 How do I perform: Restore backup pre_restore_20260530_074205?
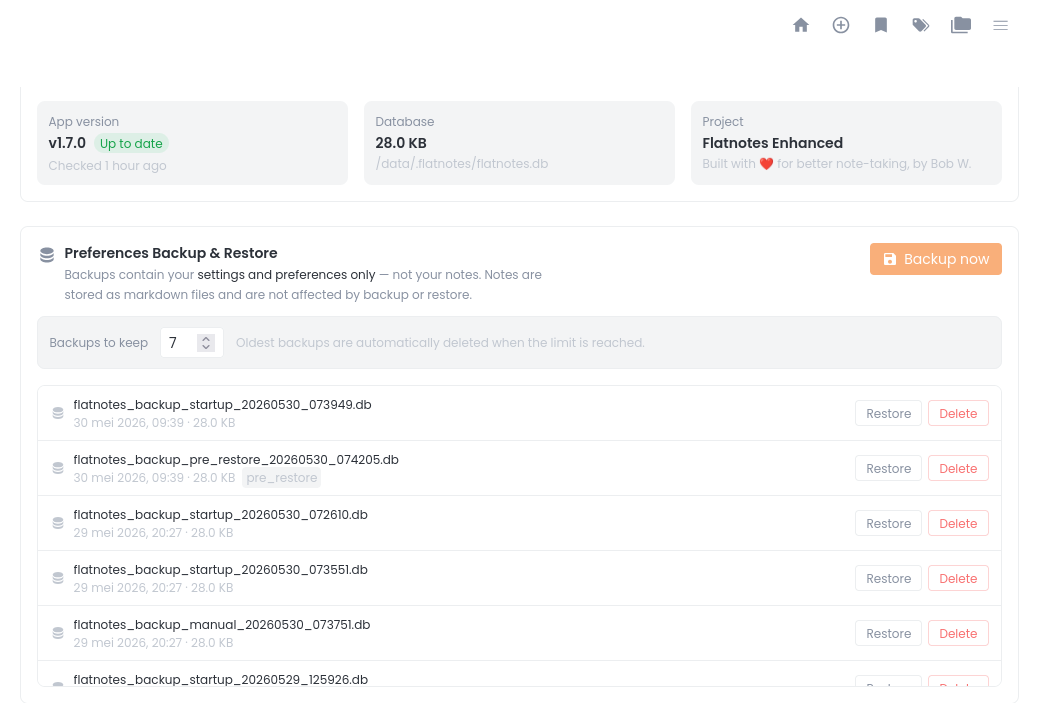click(888, 468)
